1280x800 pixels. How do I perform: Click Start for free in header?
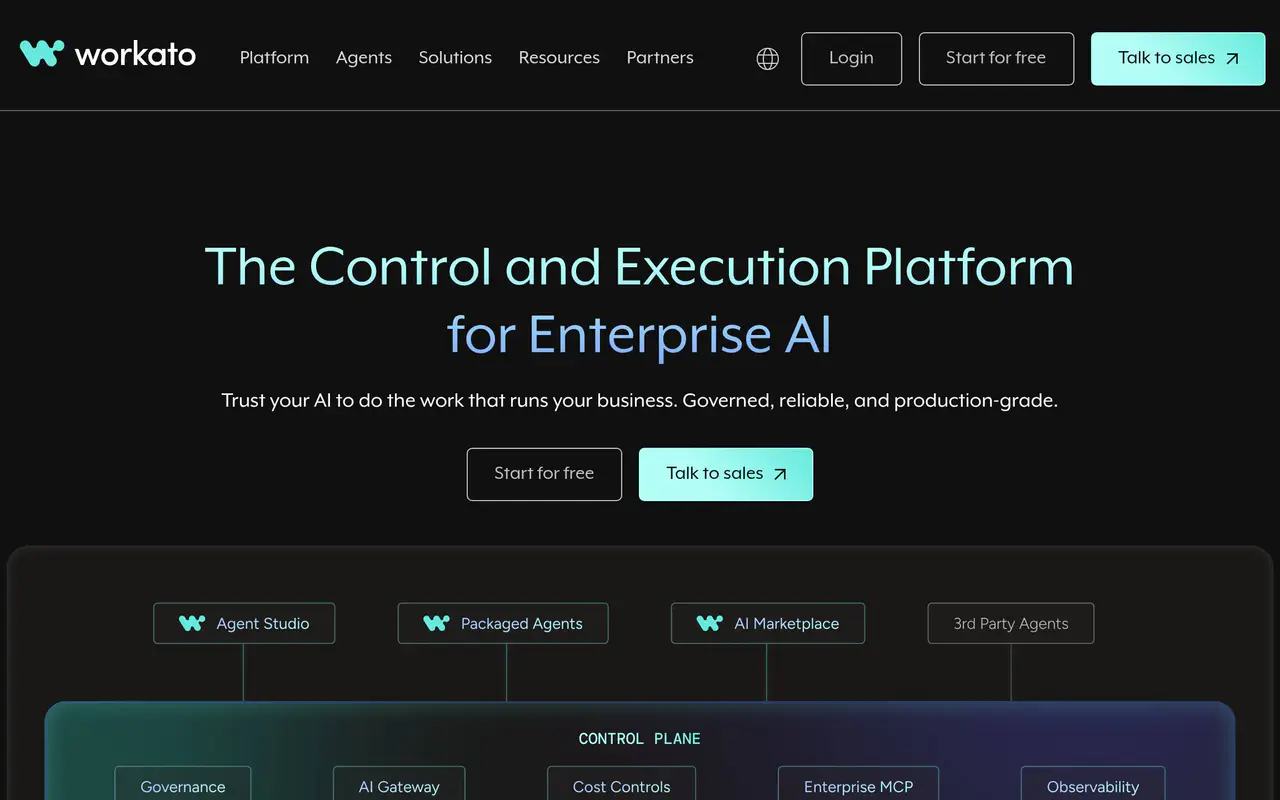pyautogui.click(x=996, y=58)
